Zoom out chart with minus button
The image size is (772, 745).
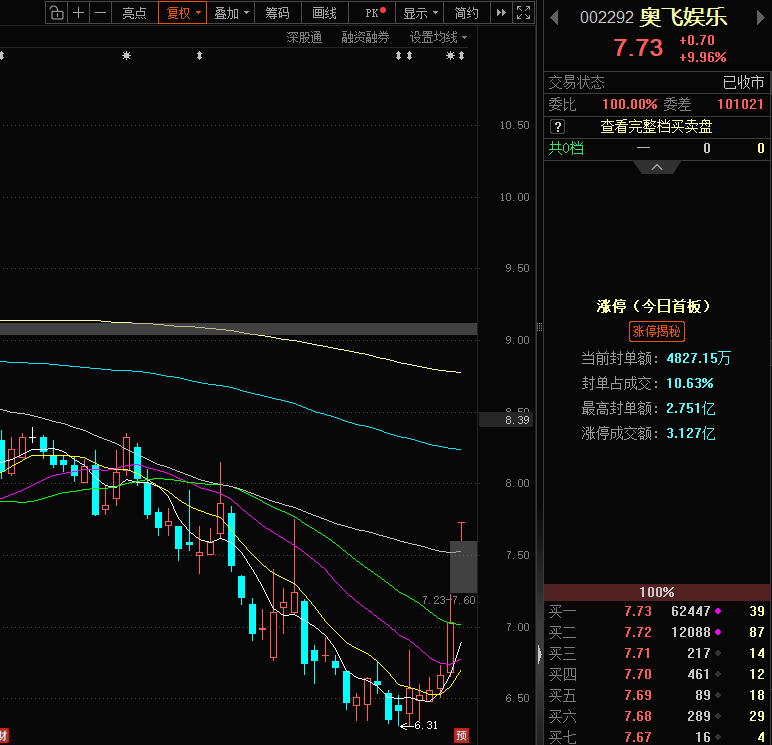coord(100,13)
